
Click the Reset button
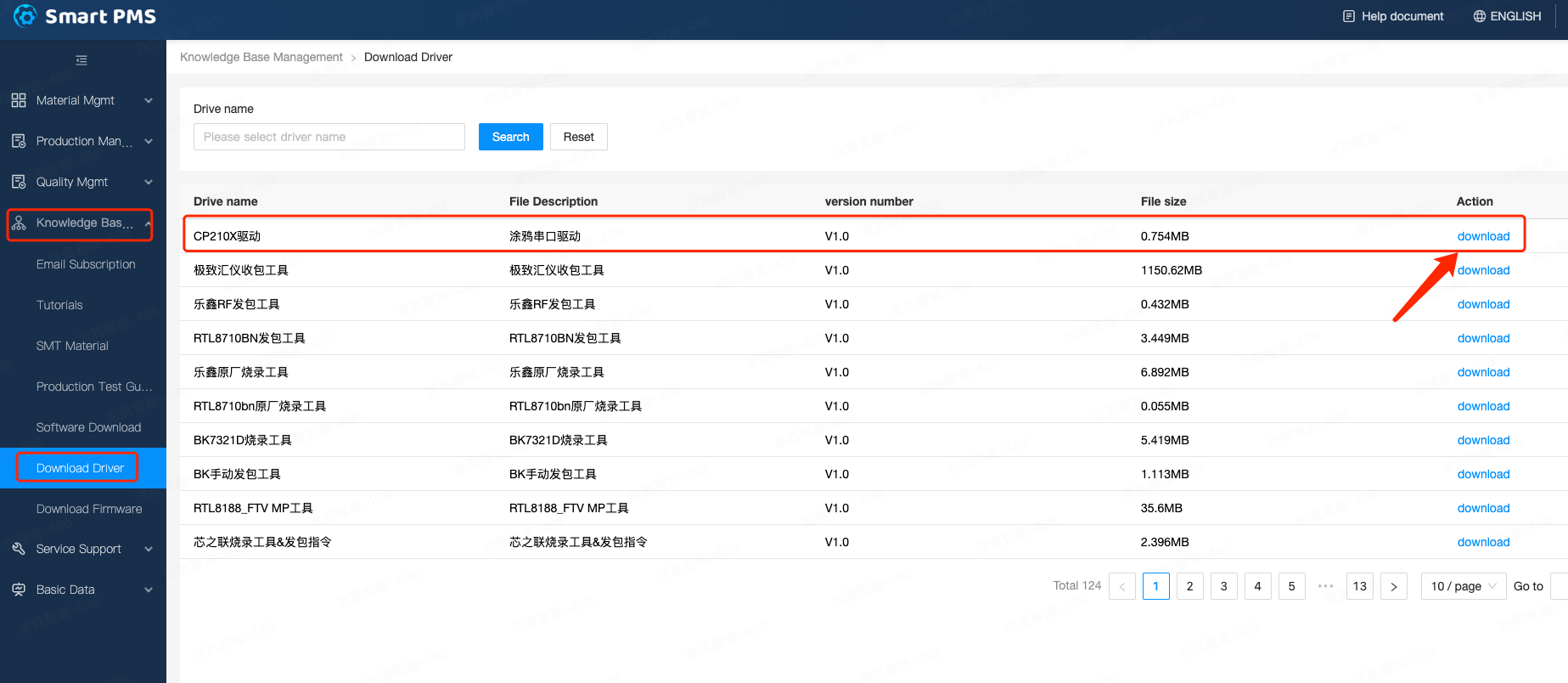(x=578, y=137)
